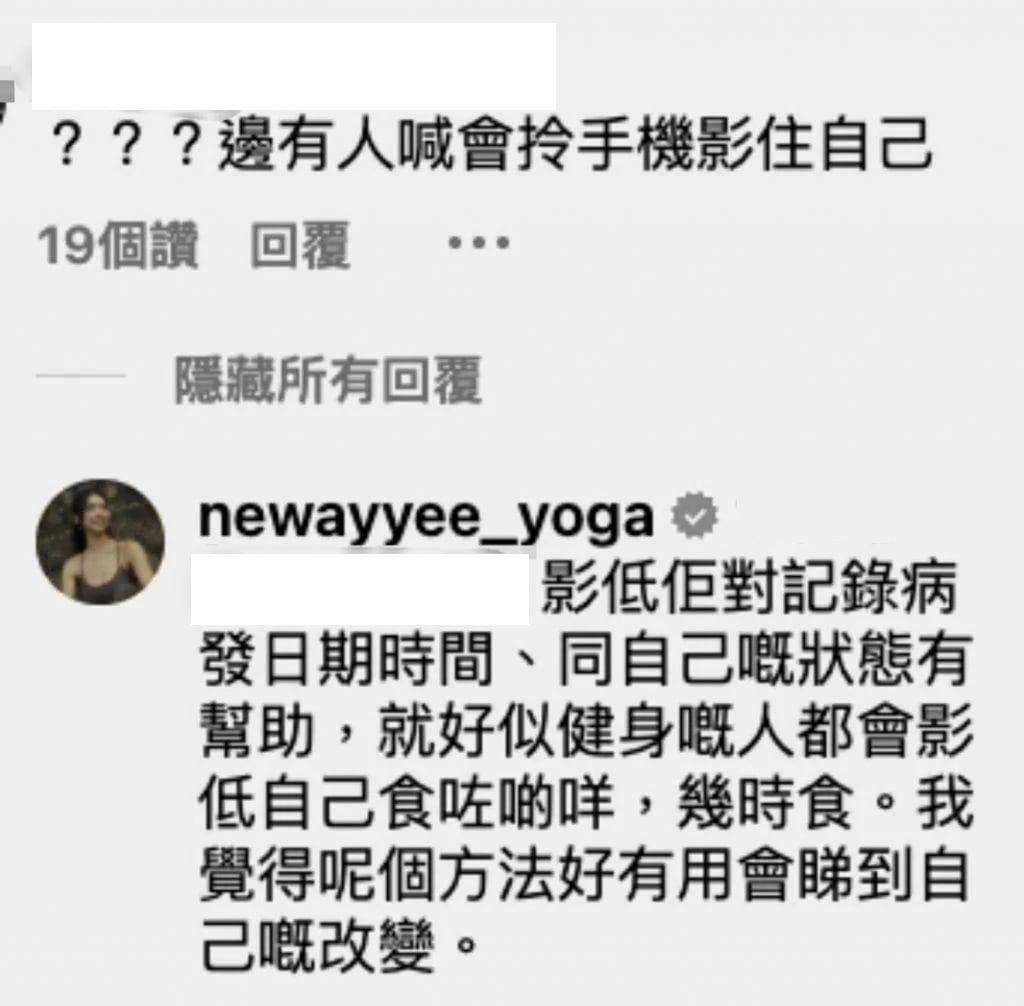This screenshot has height=1006, width=1024.
Task: Tap the partial avatar of the first commenter
Action: click(x=7, y=101)
